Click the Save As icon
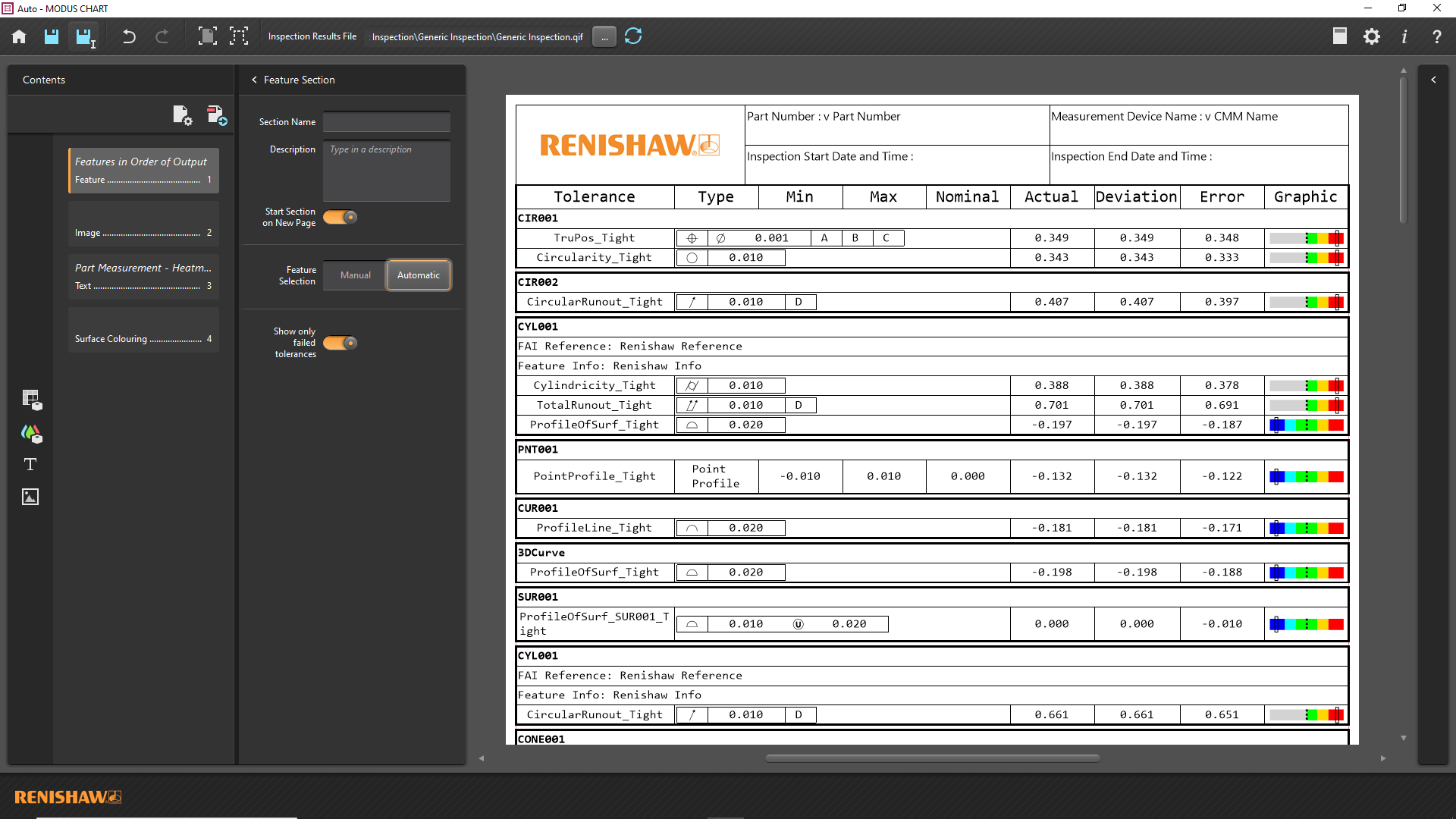This screenshot has height=819, width=1456. (x=84, y=36)
